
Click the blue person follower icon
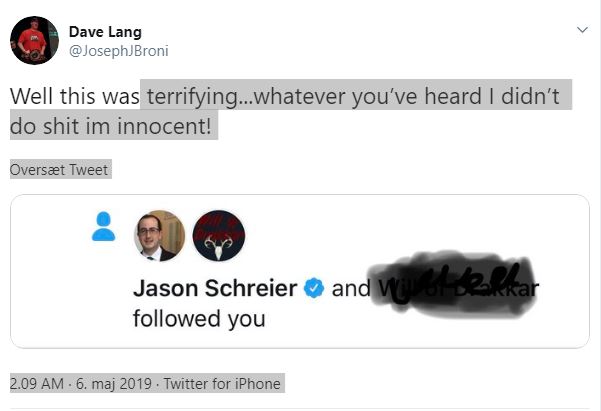click(x=103, y=227)
